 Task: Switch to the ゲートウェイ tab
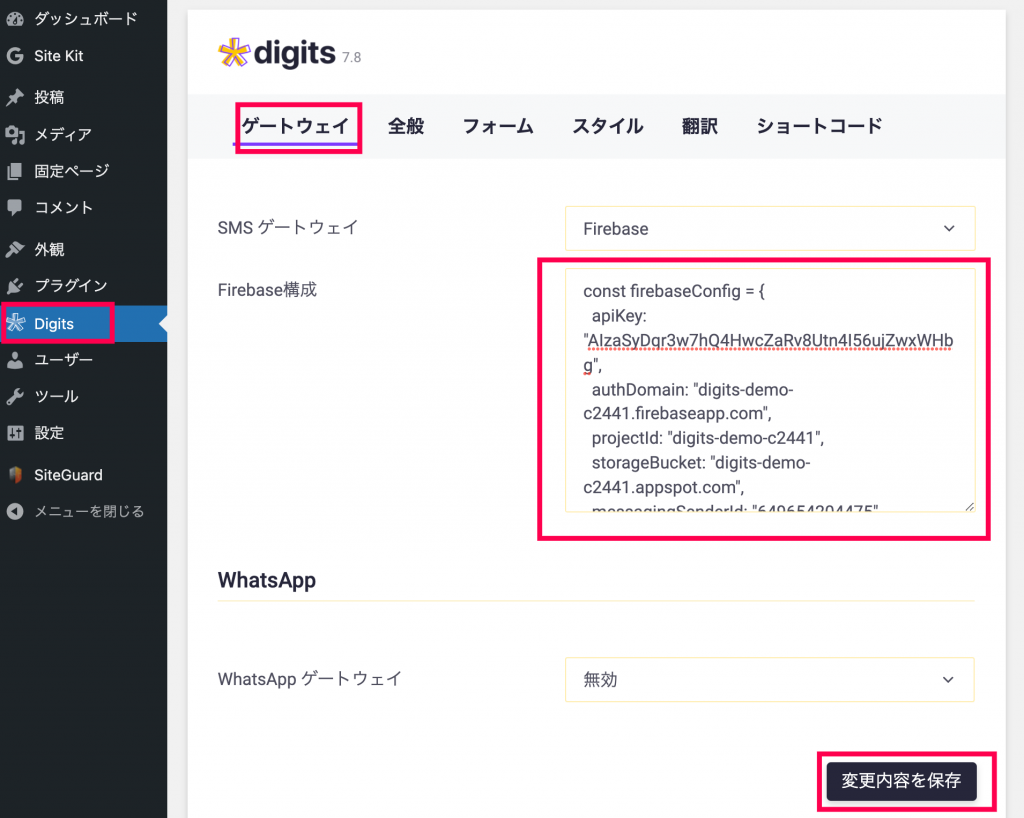(x=296, y=126)
